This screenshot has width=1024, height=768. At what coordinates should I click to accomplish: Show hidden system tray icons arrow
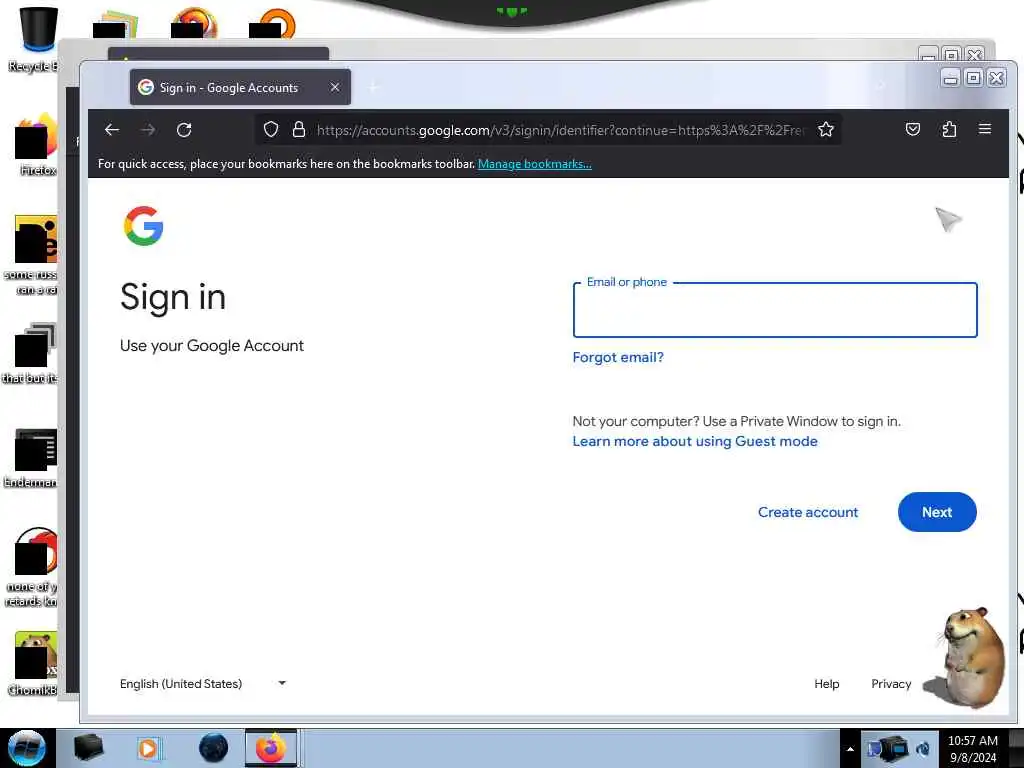pyautogui.click(x=850, y=749)
